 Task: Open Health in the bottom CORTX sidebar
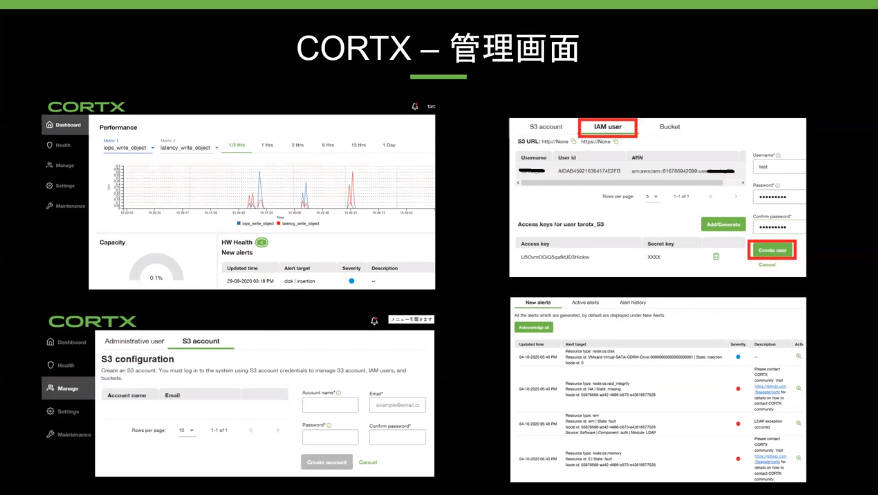[60, 365]
